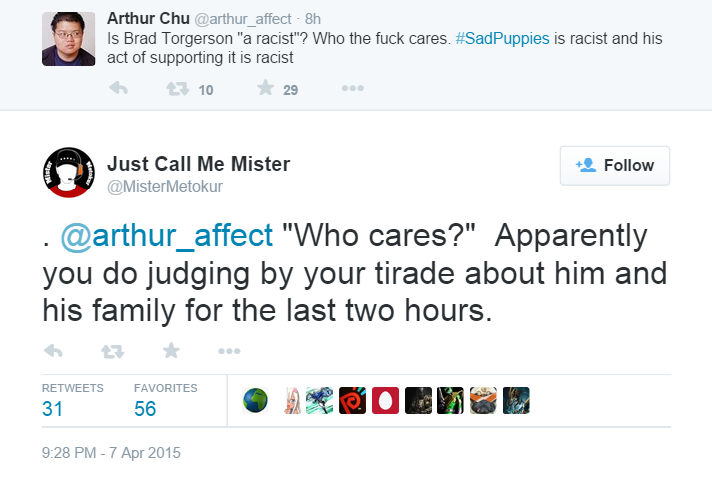Reply to Arthur Chu's tweet
Image resolution: width=712 pixels, height=496 pixels.
119,88
